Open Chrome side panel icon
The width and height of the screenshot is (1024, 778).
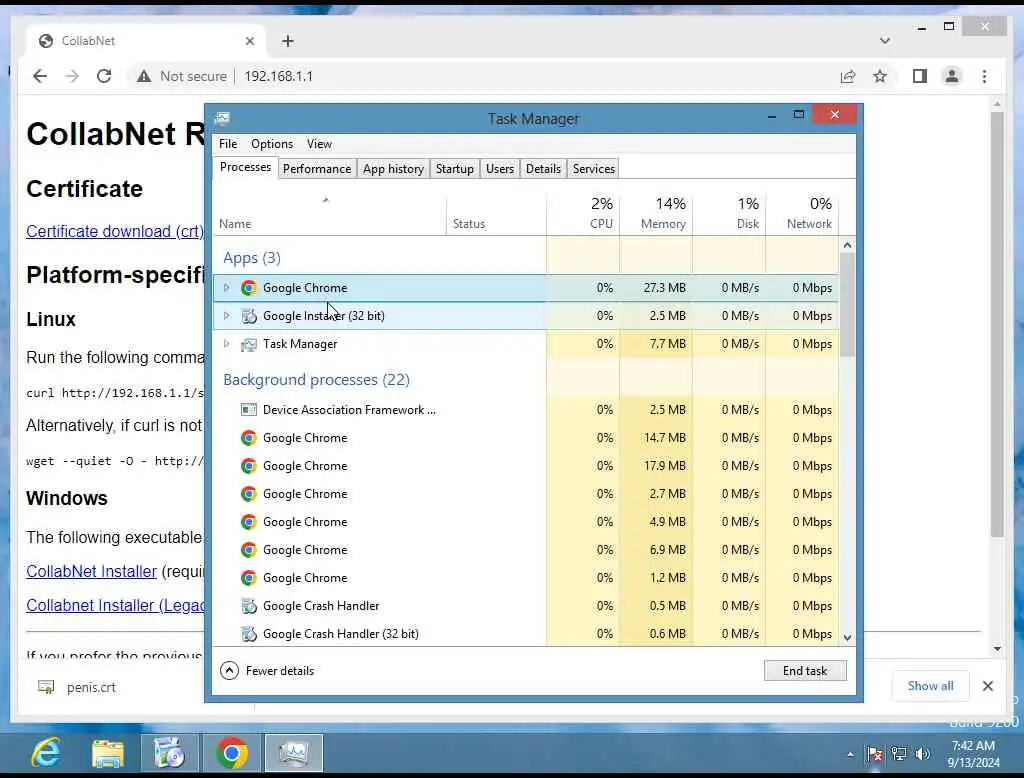[x=920, y=76]
